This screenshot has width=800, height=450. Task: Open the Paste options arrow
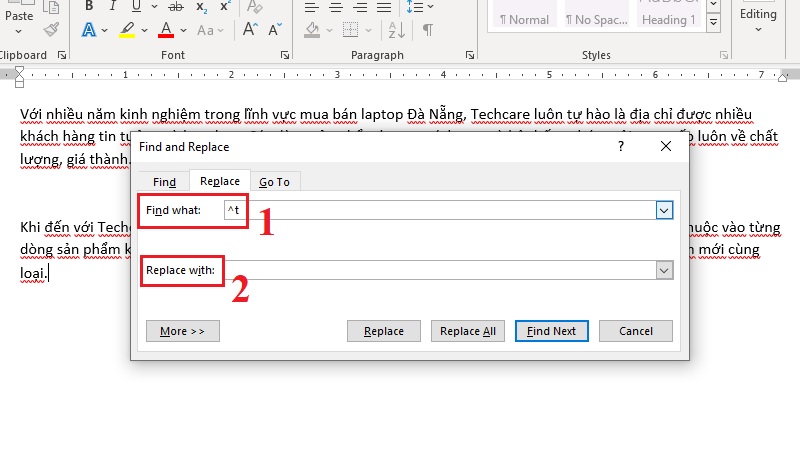pos(19,31)
